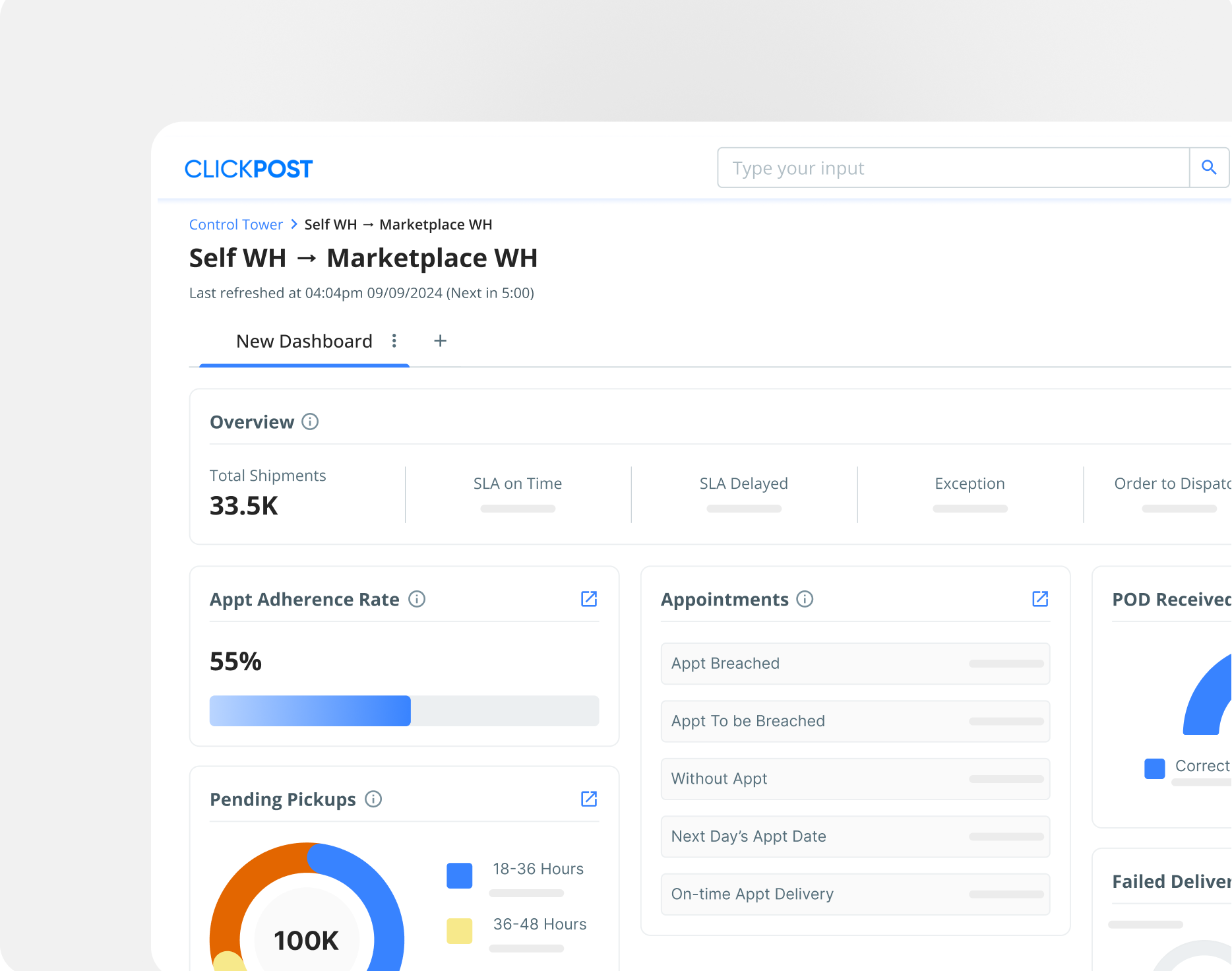Click info icon next to Appt Adherence Rate
Screen dimensions: 1232x971
pyautogui.click(x=417, y=599)
